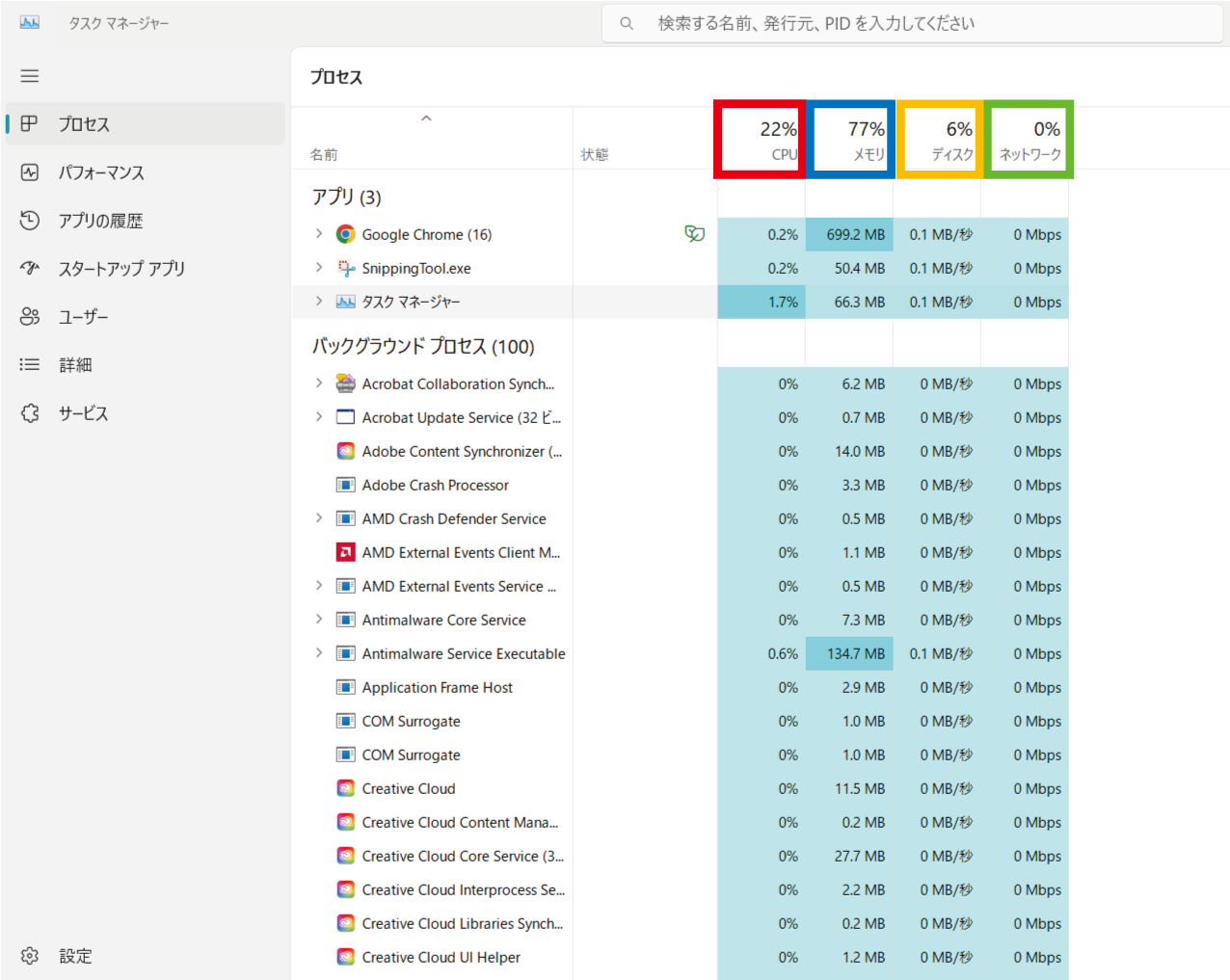Sort by ディスク column header
Image resolution: width=1230 pixels, height=980 pixels.
point(939,139)
